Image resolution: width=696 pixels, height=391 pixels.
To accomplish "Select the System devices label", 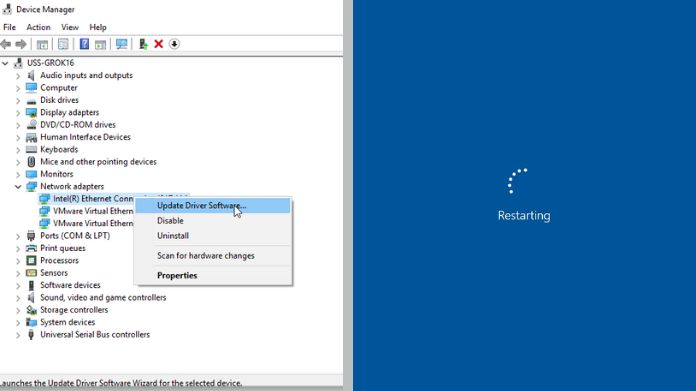I will click(67, 322).
